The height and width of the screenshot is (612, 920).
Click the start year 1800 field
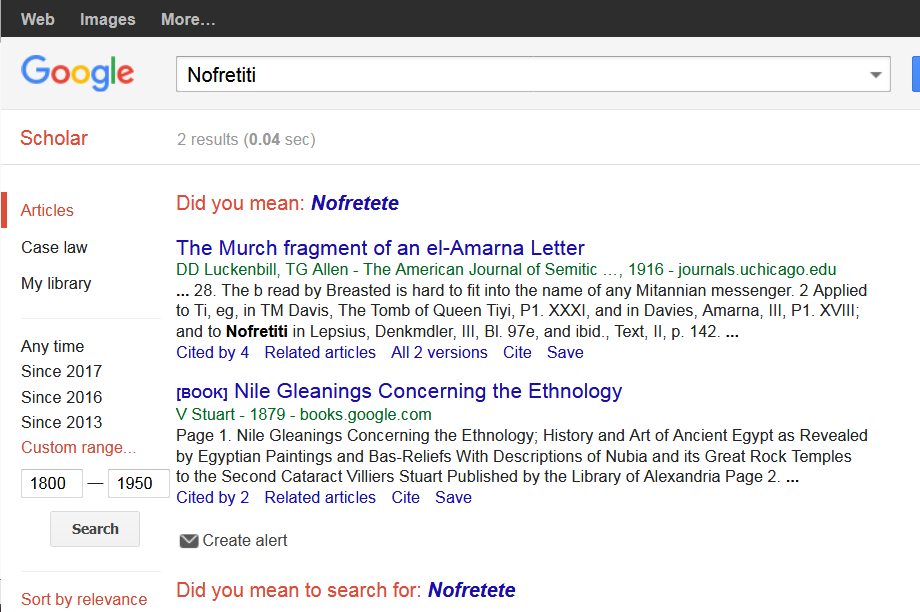(51, 484)
